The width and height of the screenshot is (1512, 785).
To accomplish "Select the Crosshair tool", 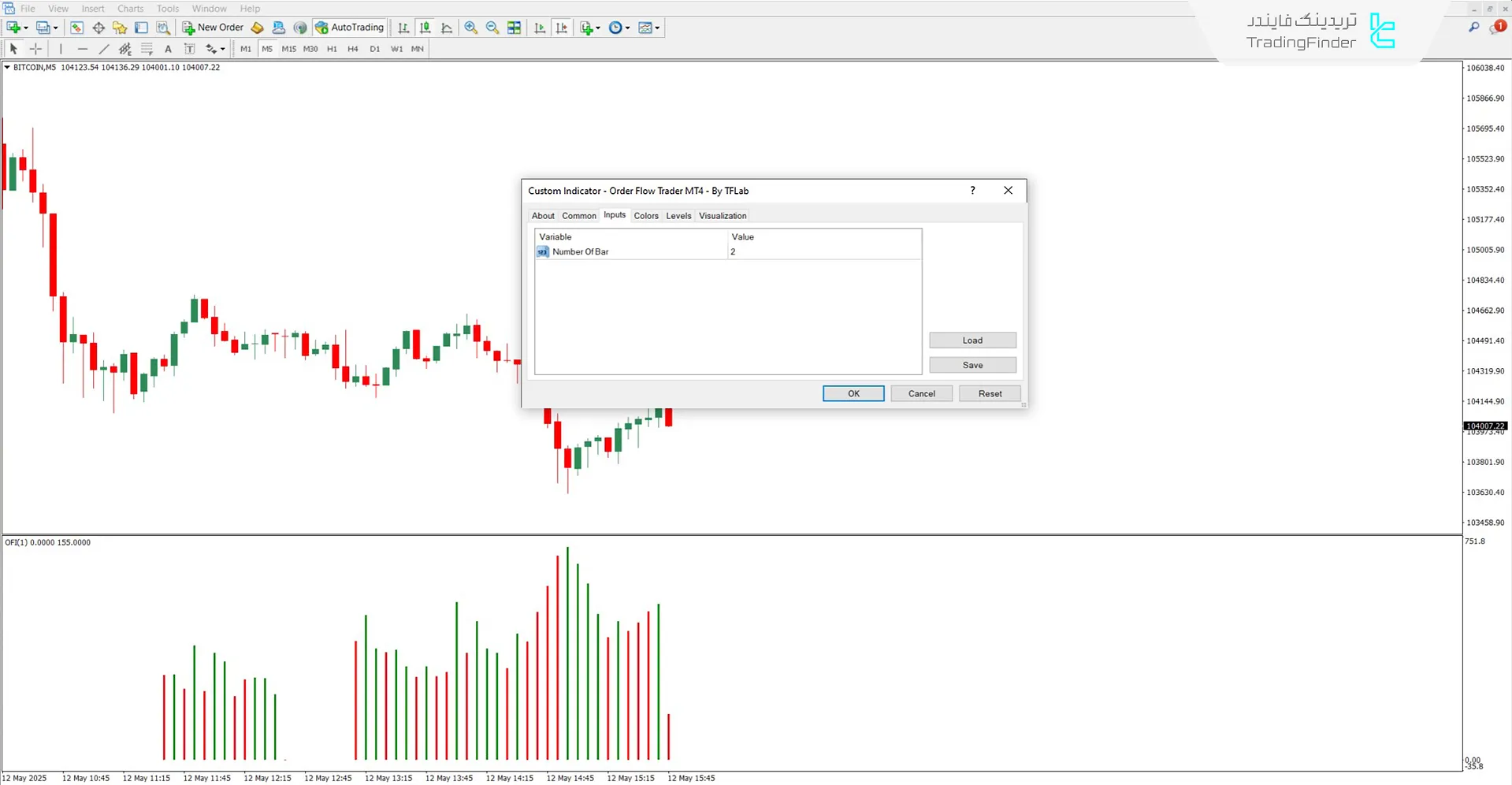I will pos(35,48).
